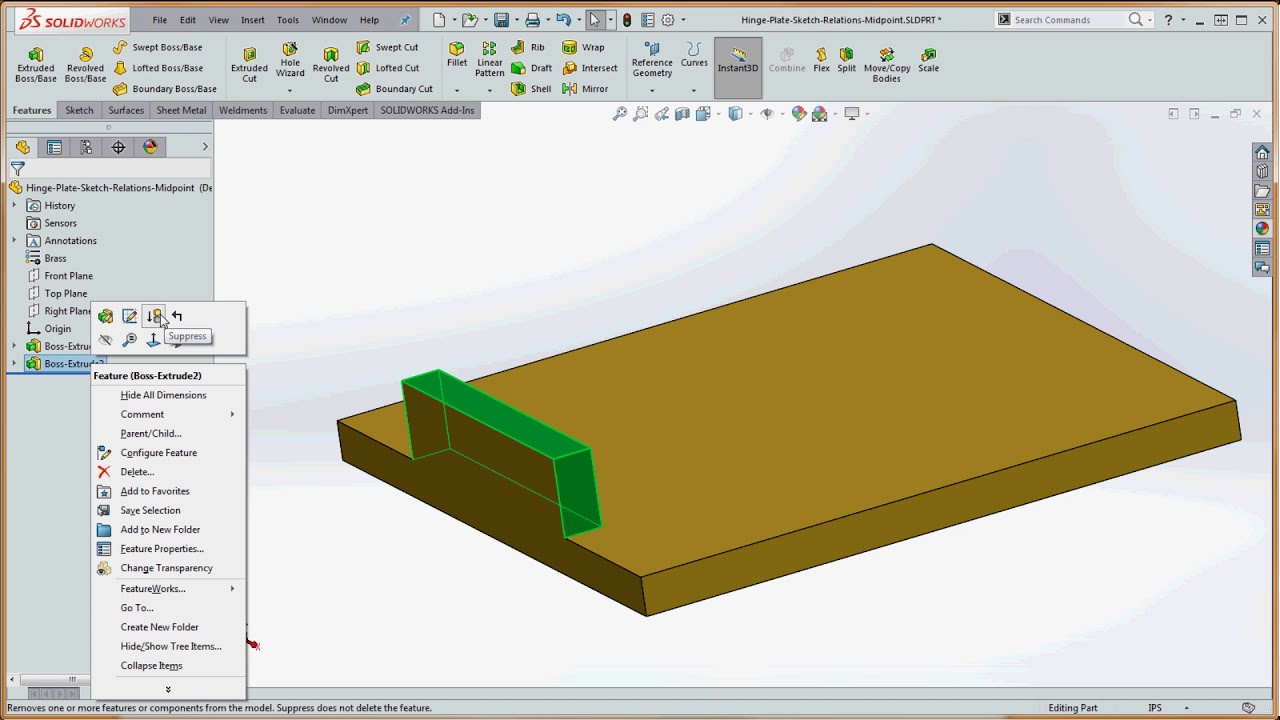Image resolution: width=1280 pixels, height=720 pixels.
Task: Click the IPS unit system in status bar
Action: click(x=1155, y=708)
